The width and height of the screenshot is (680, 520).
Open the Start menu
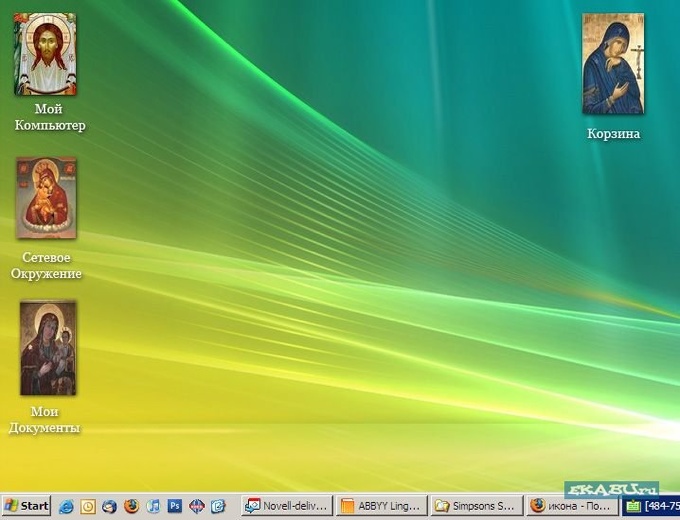(27, 506)
